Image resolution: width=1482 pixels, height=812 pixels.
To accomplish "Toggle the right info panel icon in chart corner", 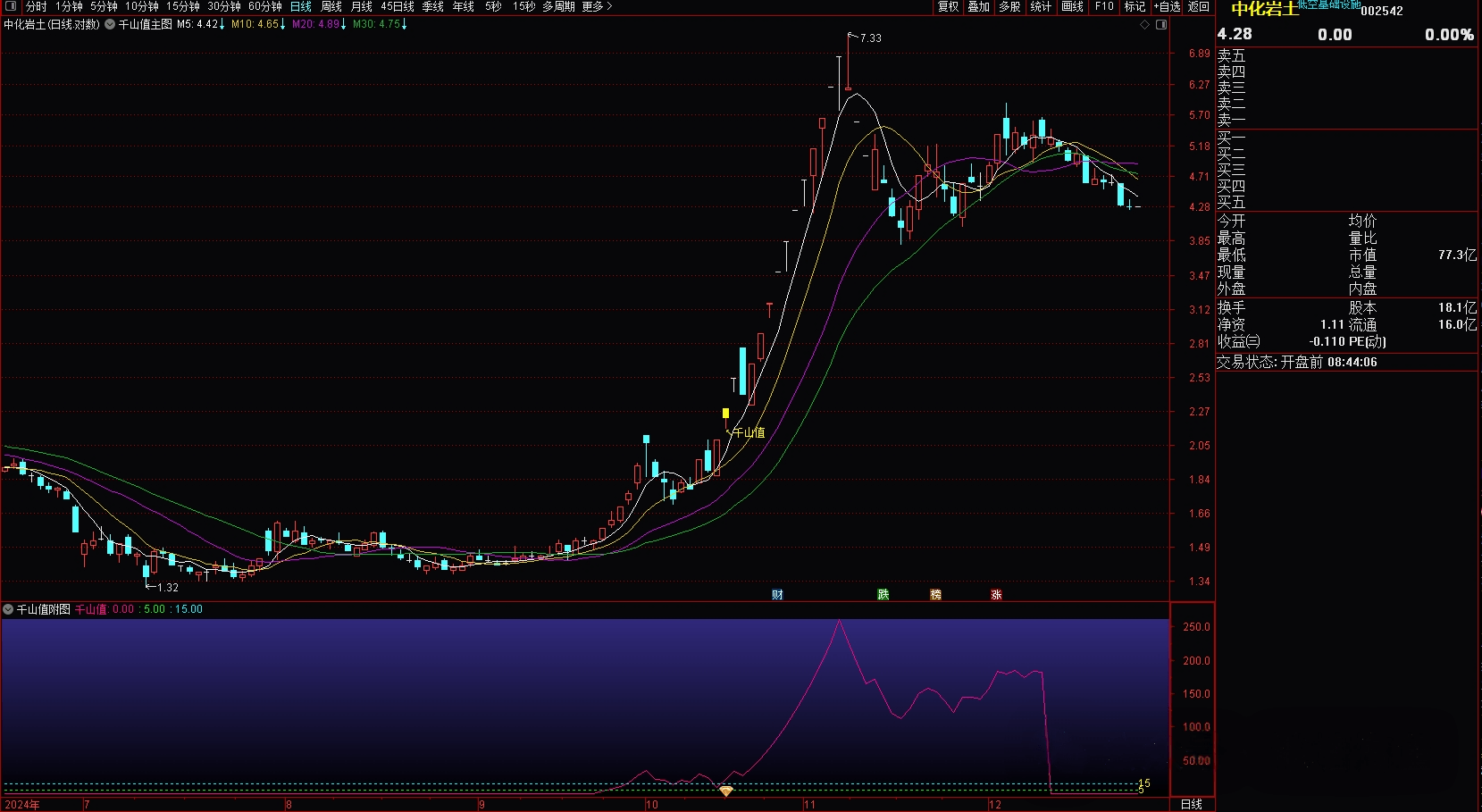I will [x=1161, y=25].
